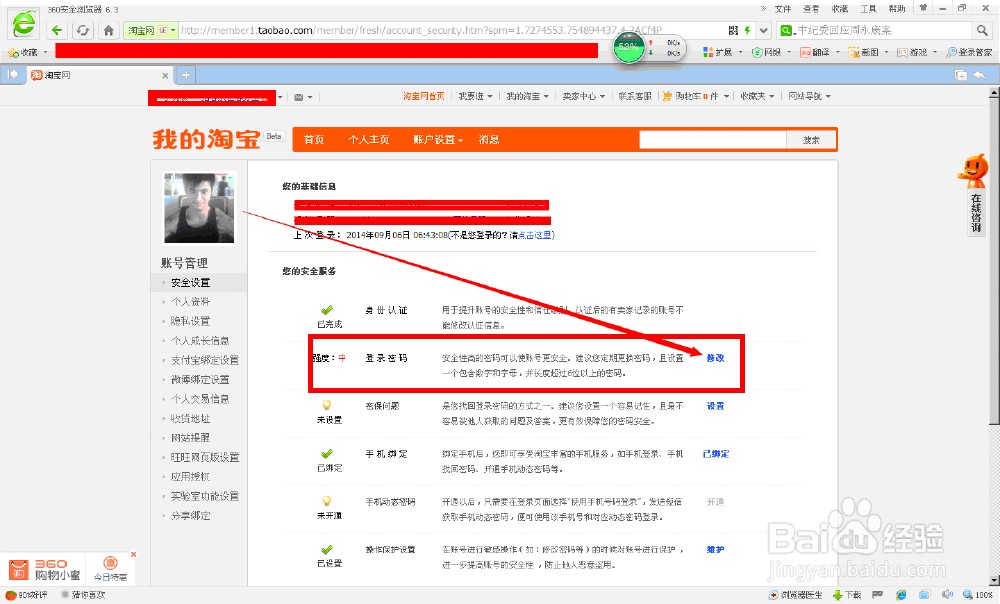Open the 文件 menu
Image resolution: width=1000 pixels, height=604 pixels.
click(783, 9)
